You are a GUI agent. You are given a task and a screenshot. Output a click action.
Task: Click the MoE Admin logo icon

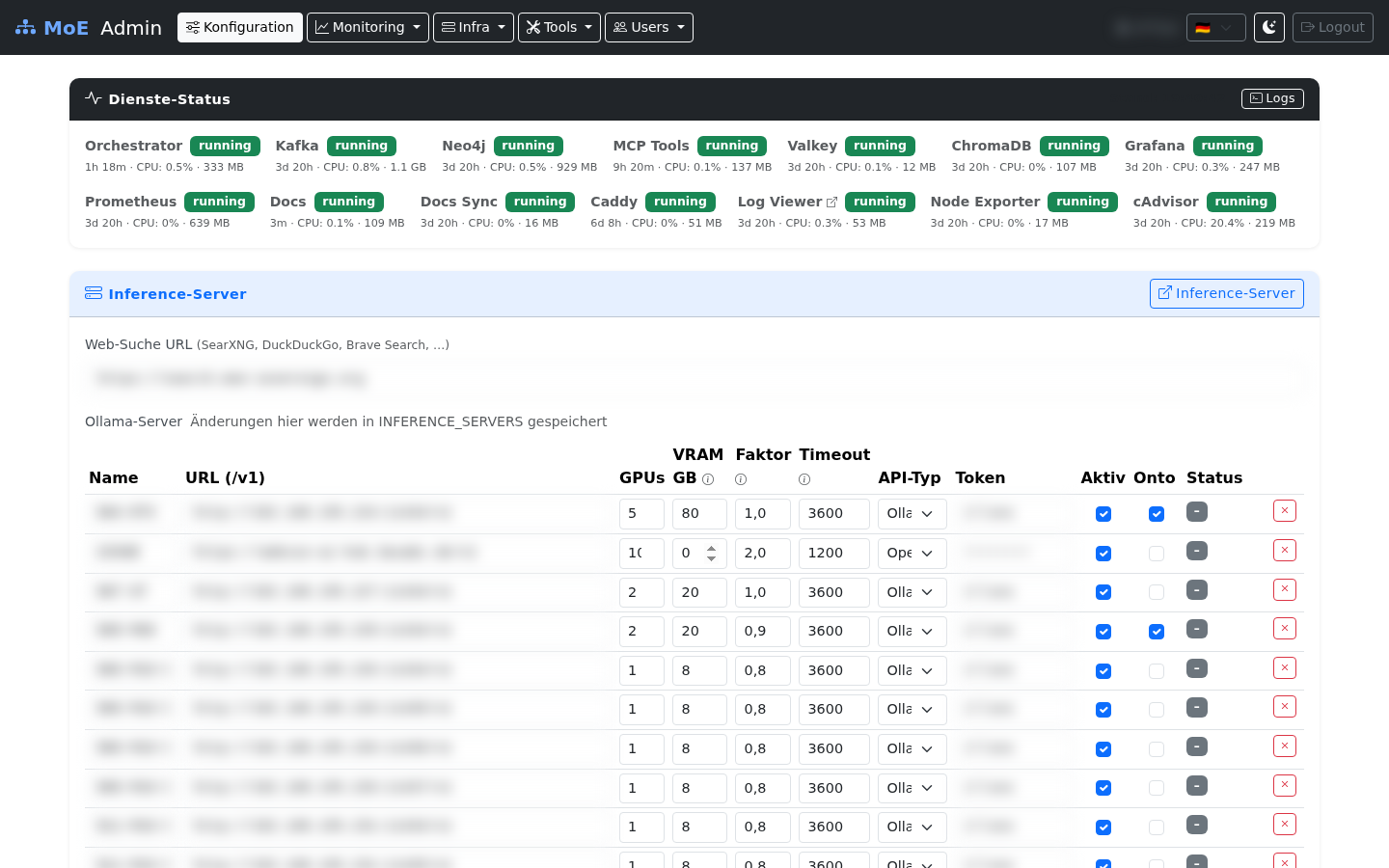25,27
